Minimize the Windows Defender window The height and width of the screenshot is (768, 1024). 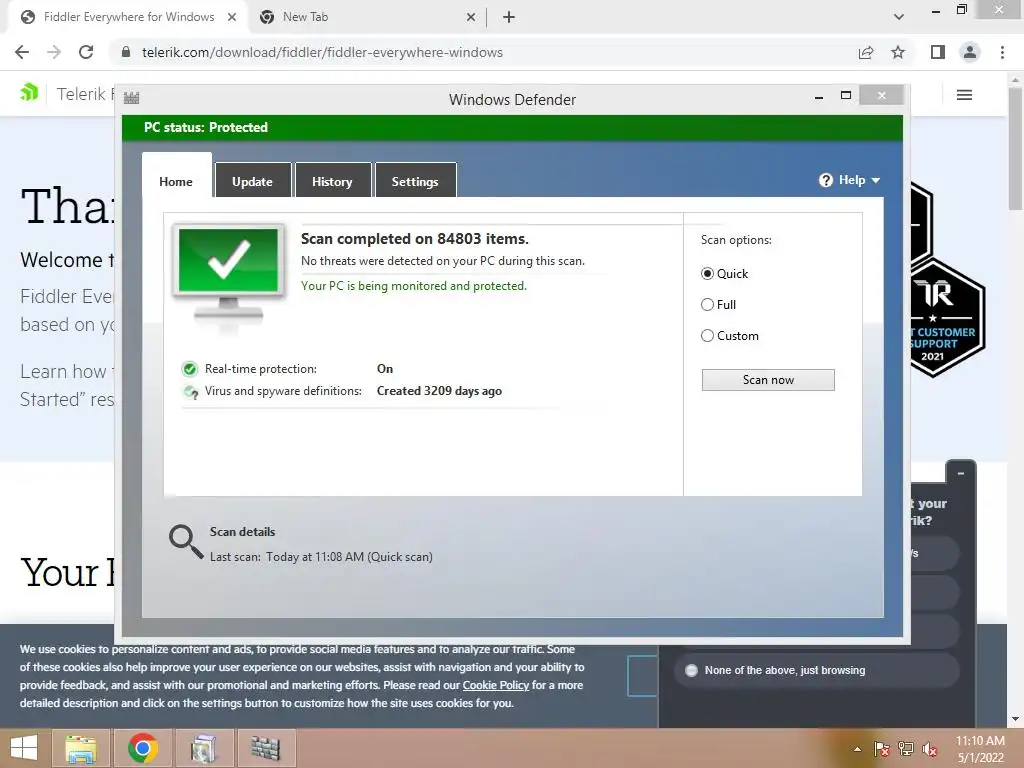pyautogui.click(x=819, y=97)
